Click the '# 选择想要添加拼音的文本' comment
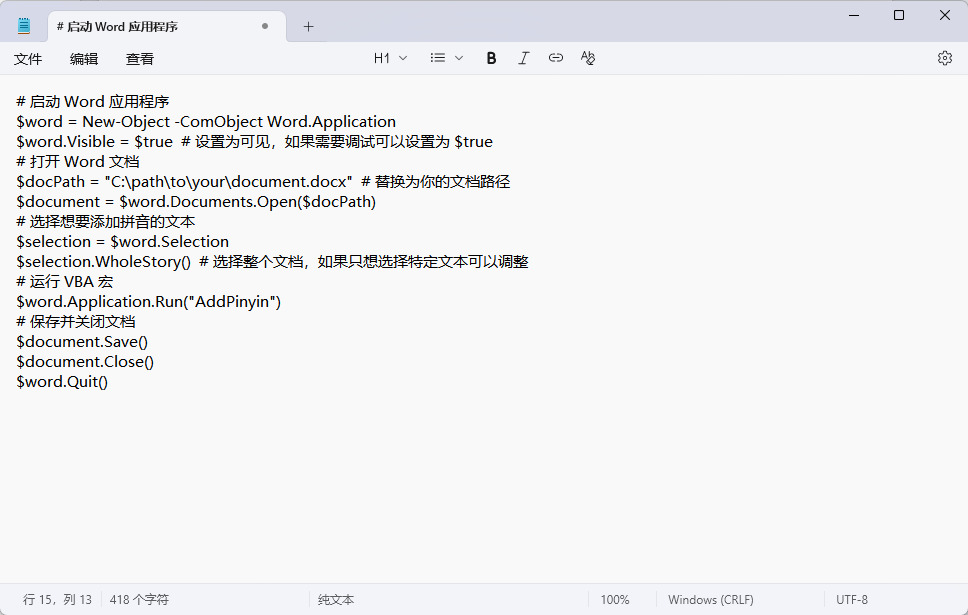Screen dimensions: 968x615 (x=106, y=222)
